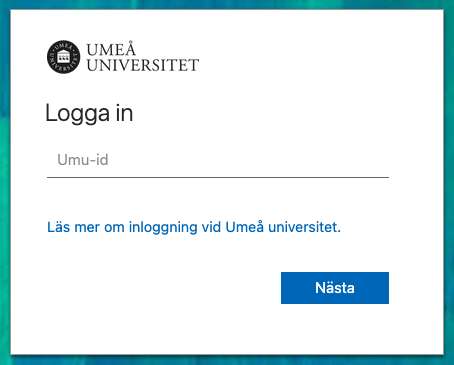Click the building emblem inside the seal
This screenshot has width=454, height=365.
(x=63, y=57)
